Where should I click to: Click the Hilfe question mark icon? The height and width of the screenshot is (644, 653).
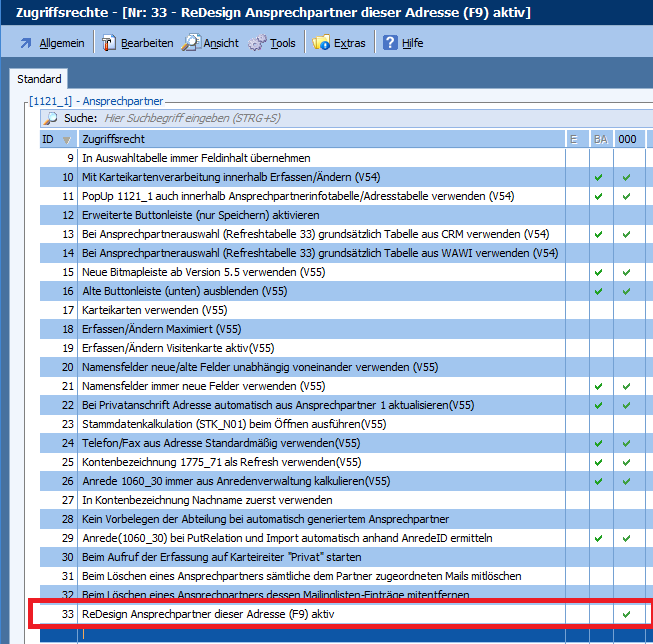coord(389,44)
